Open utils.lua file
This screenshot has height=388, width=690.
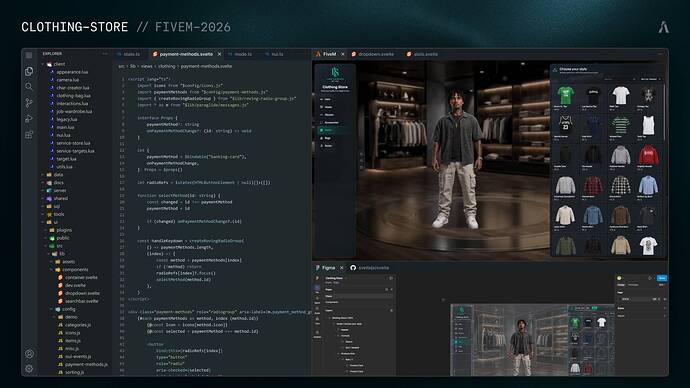pyautogui.click(x=64, y=167)
